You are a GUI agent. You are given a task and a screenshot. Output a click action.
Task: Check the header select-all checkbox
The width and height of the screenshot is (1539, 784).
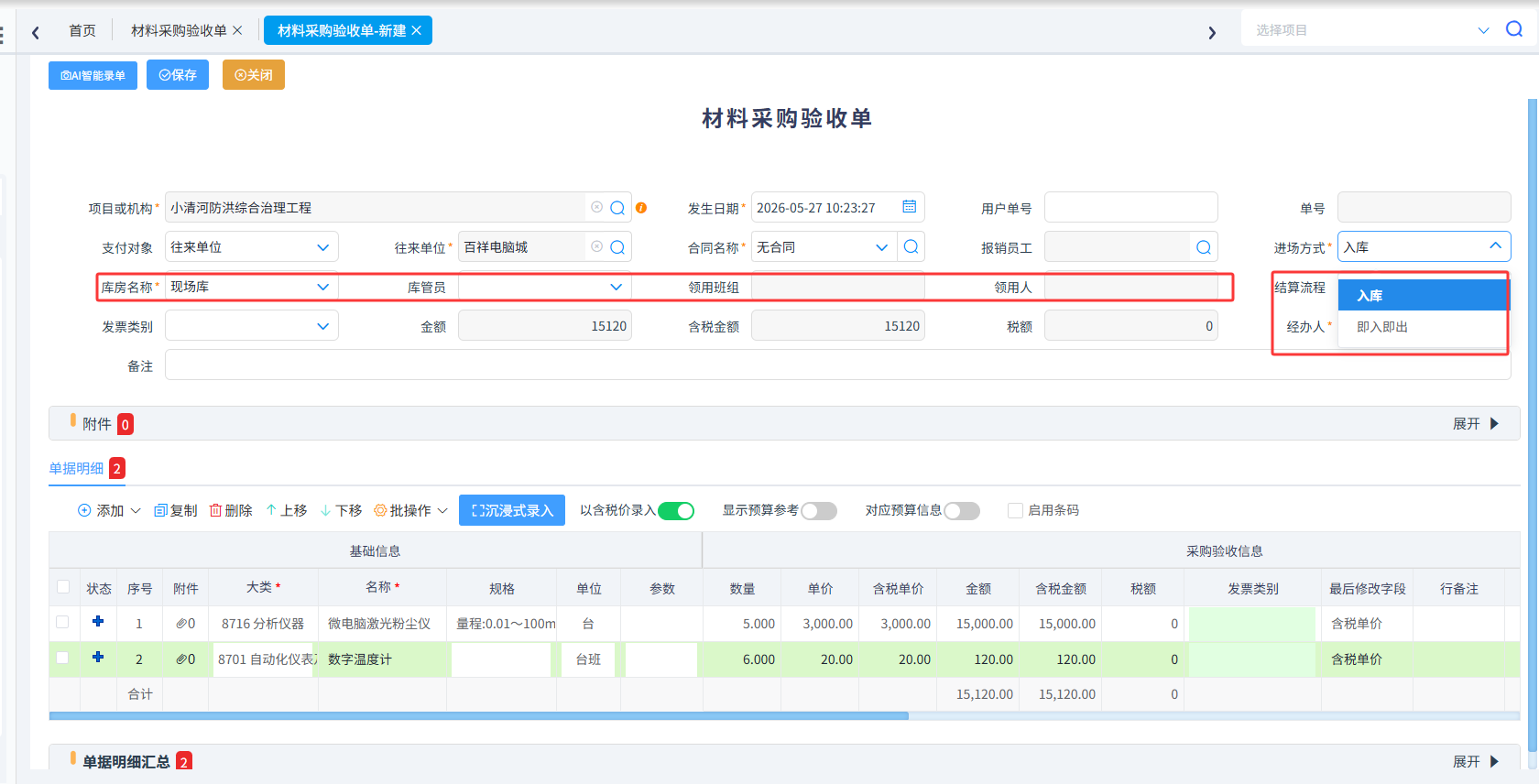pos(63,587)
